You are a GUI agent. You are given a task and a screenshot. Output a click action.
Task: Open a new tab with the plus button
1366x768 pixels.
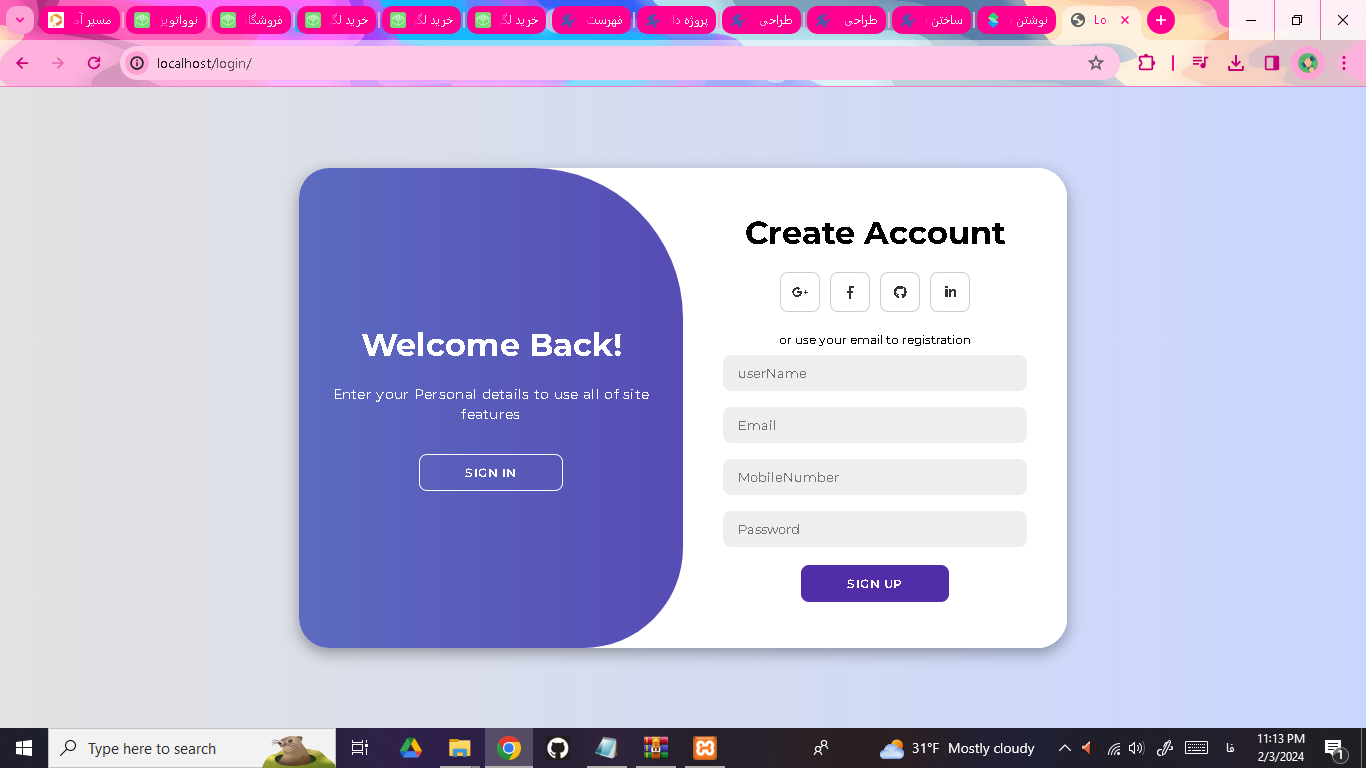coord(1160,20)
